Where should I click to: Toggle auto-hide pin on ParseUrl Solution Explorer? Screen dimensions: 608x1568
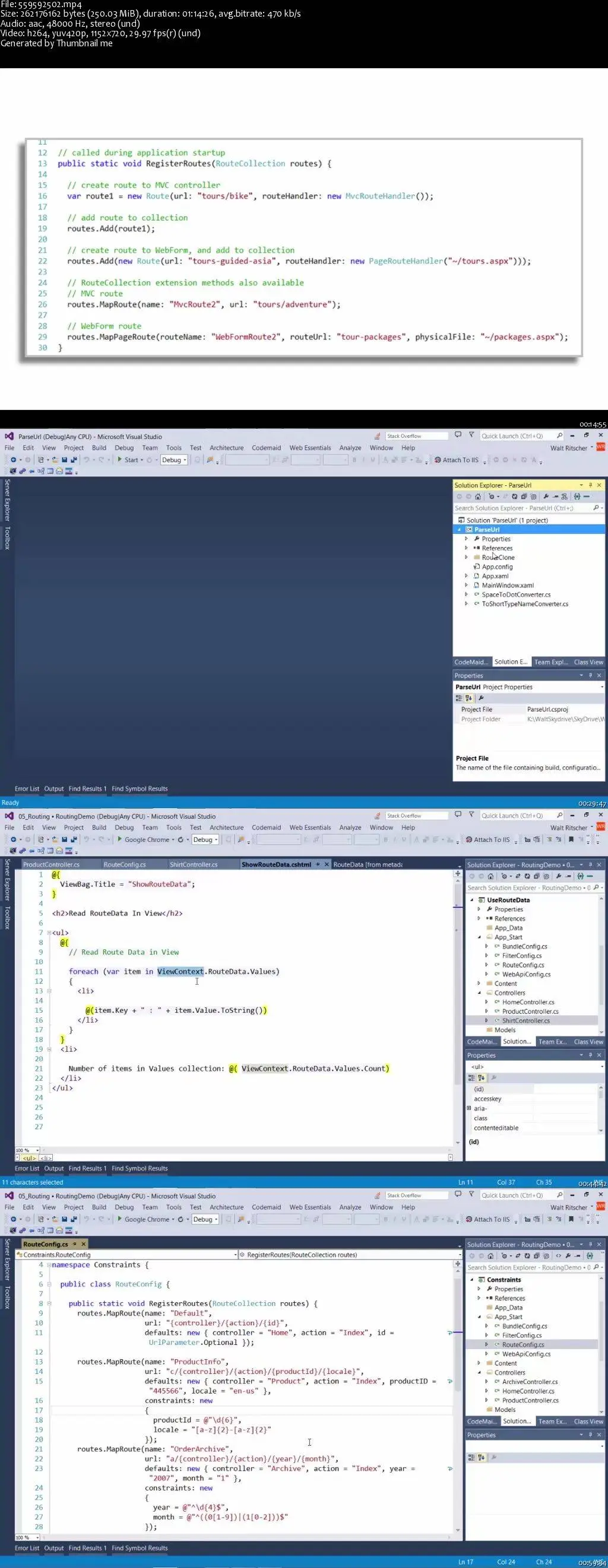click(590, 485)
